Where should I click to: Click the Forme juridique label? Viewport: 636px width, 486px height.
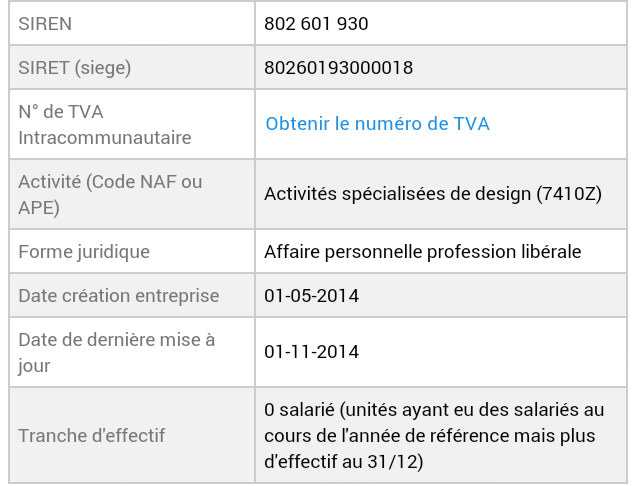tap(84, 252)
